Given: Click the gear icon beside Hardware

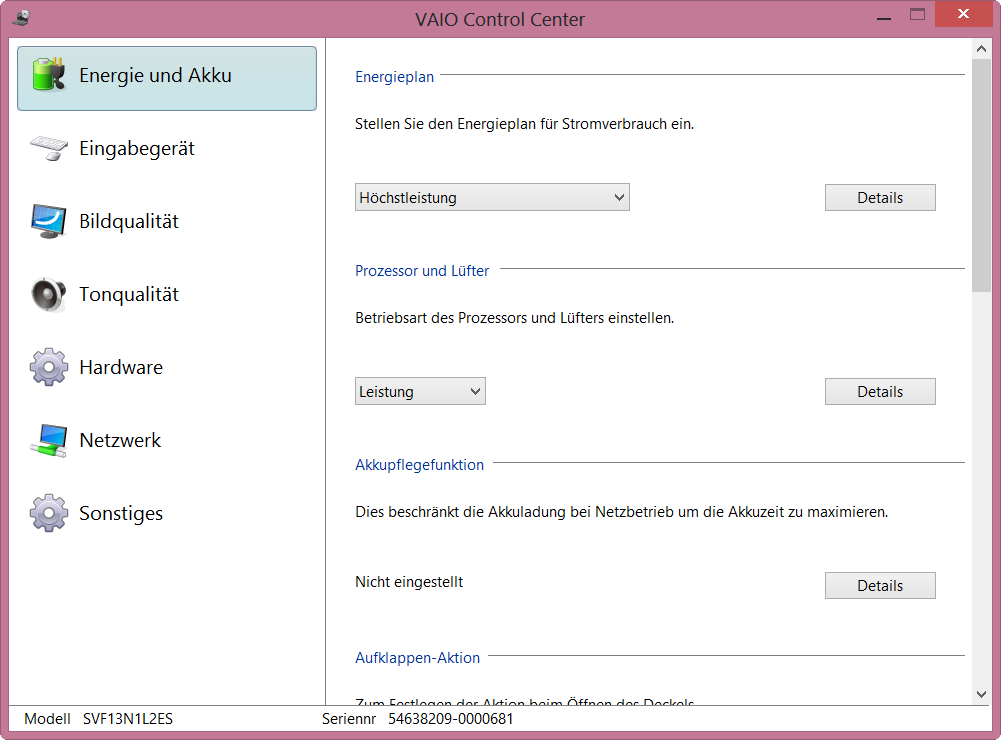Looking at the screenshot, I should tap(49, 367).
